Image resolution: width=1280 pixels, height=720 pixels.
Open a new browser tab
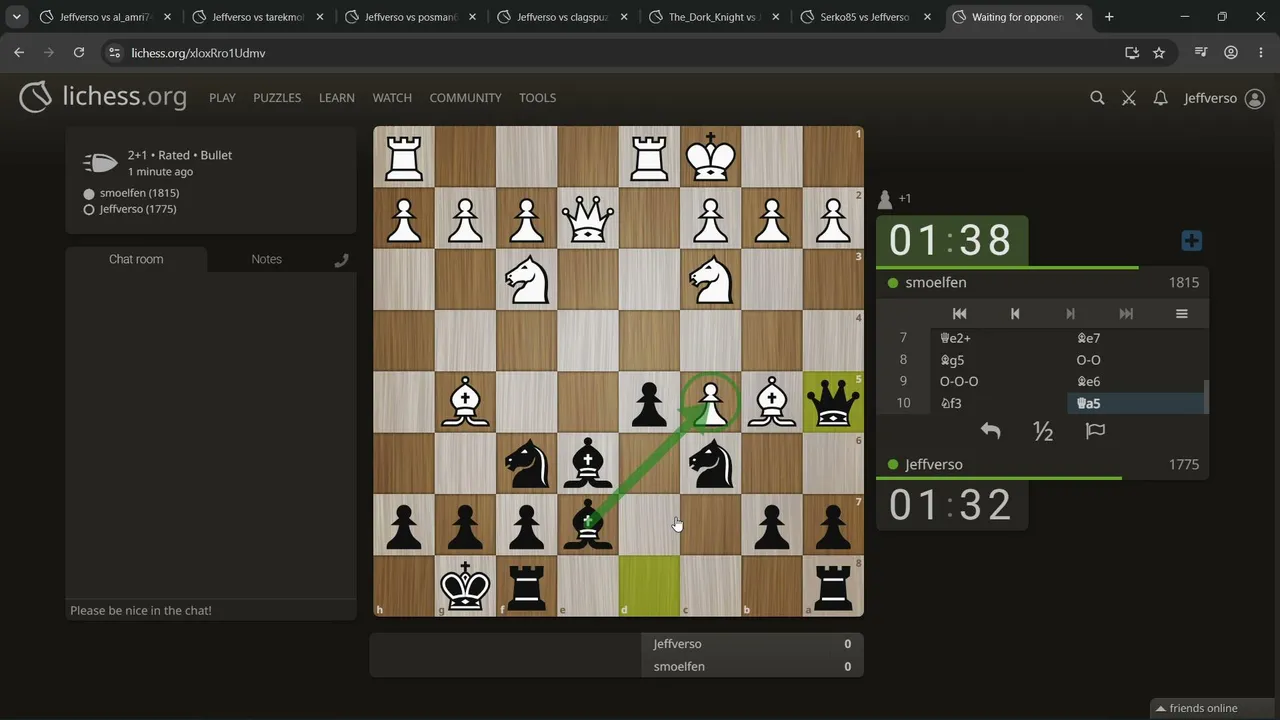pos(1109,17)
